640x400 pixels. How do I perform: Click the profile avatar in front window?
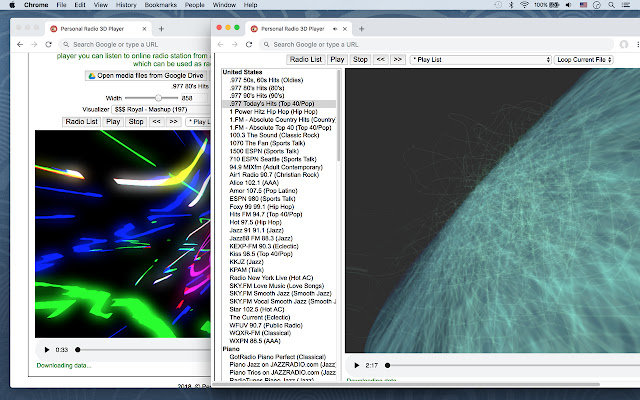pyautogui.click(x=624, y=44)
